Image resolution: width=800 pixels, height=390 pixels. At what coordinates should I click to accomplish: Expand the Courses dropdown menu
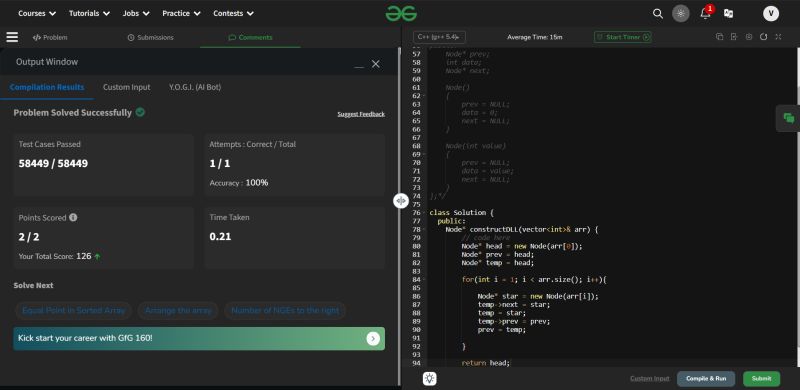[37, 14]
